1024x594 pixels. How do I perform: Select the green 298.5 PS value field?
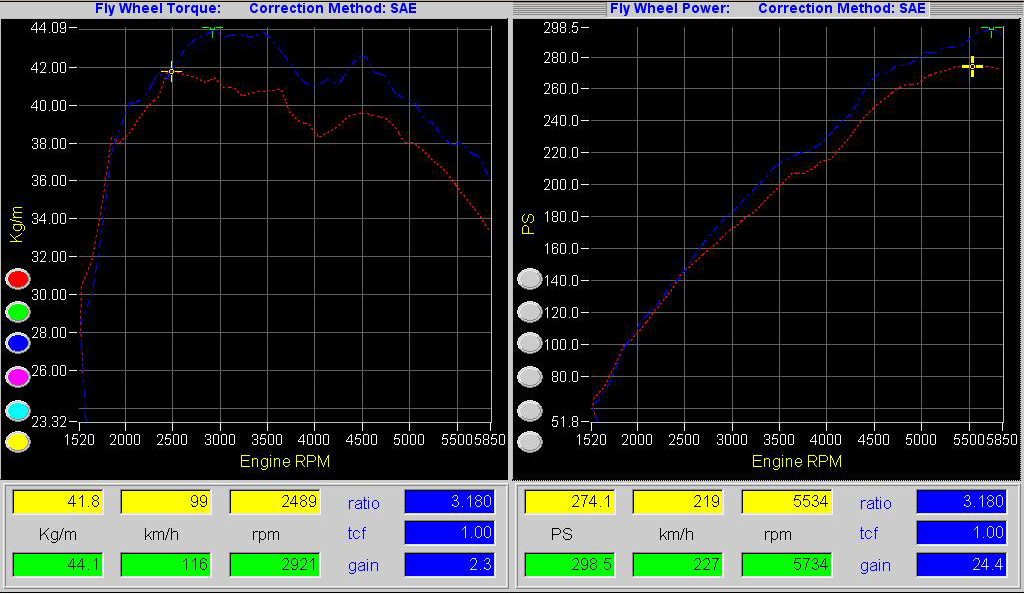pyautogui.click(x=569, y=565)
